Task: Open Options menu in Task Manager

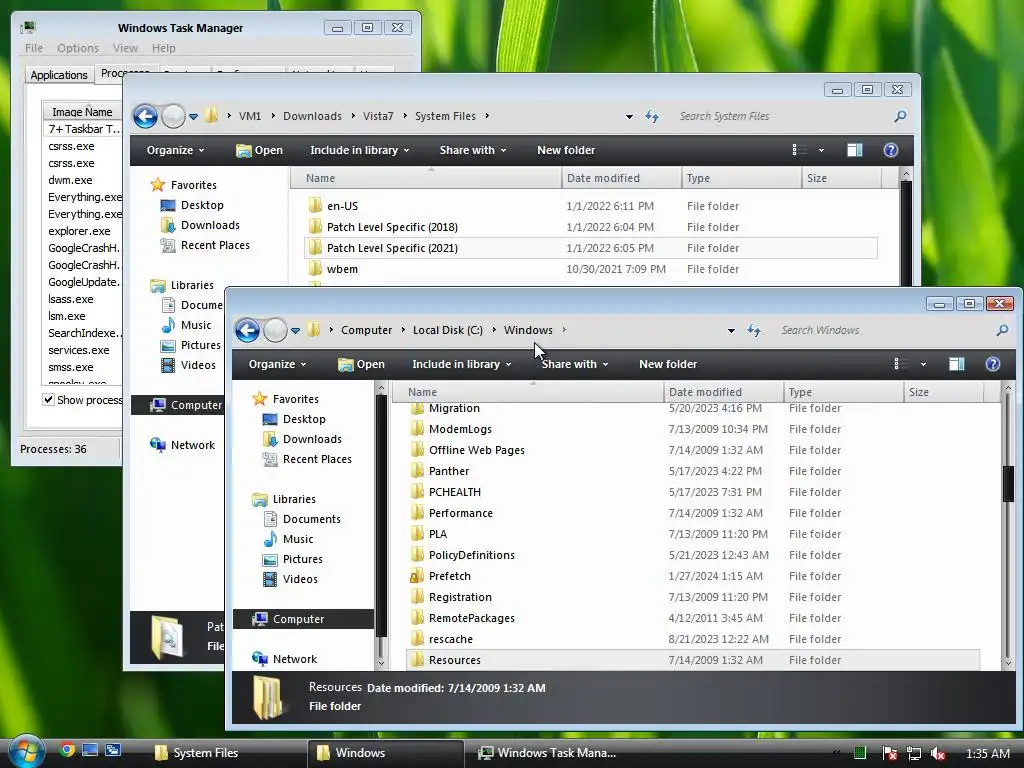Action: click(78, 48)
